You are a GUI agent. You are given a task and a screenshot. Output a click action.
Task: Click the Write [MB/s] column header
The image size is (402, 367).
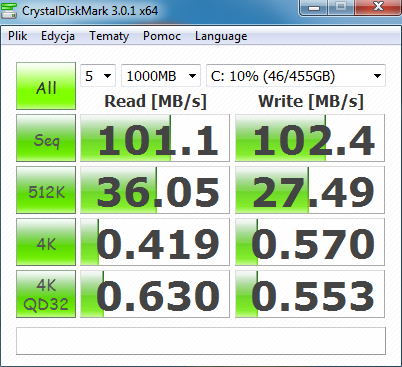(311, 101)
